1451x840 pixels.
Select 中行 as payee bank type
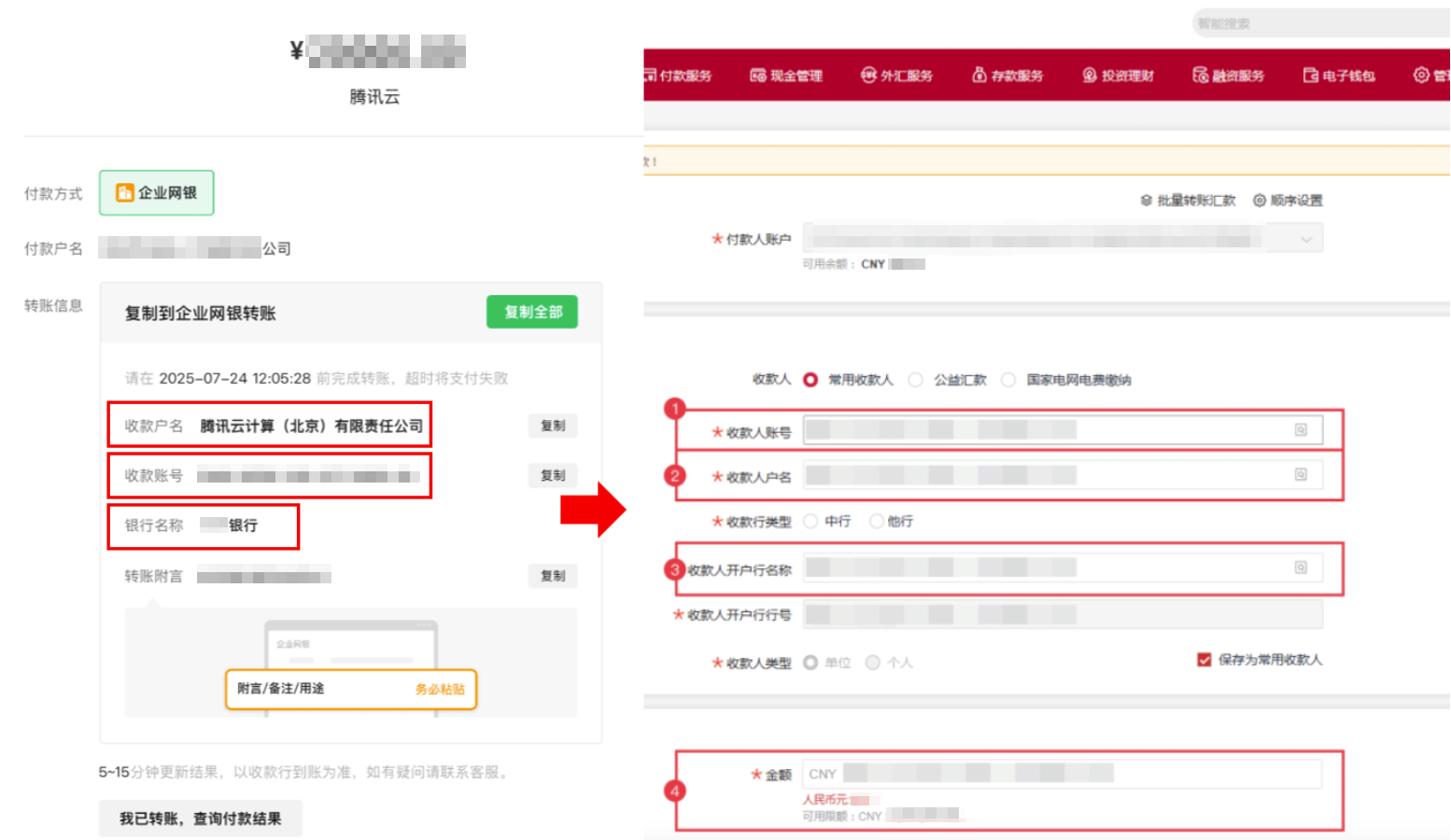coord(810,521)
